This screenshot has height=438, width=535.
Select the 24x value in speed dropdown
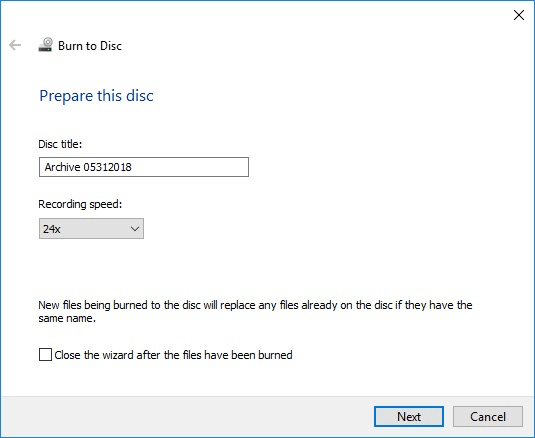52,229
